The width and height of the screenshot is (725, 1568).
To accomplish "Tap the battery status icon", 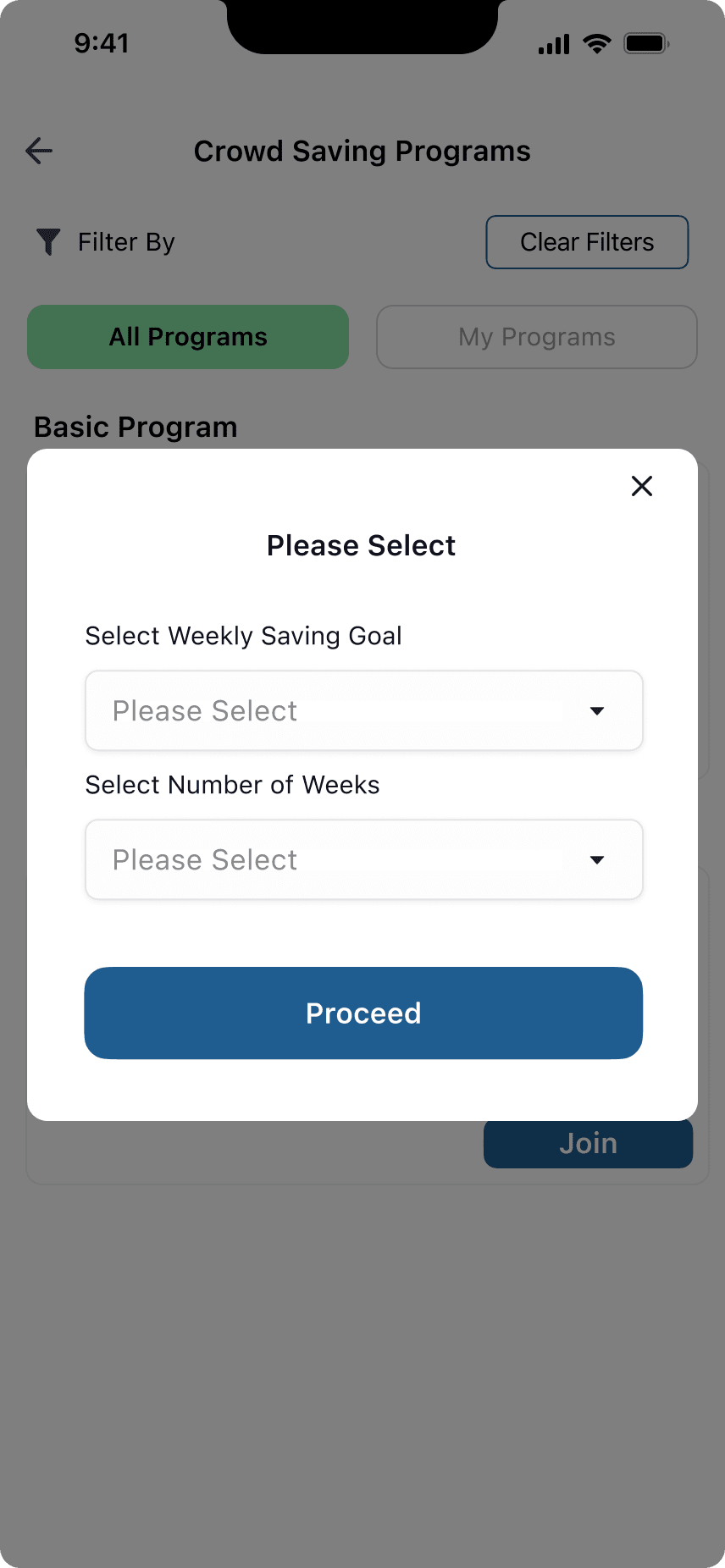I will coord(646,44).
